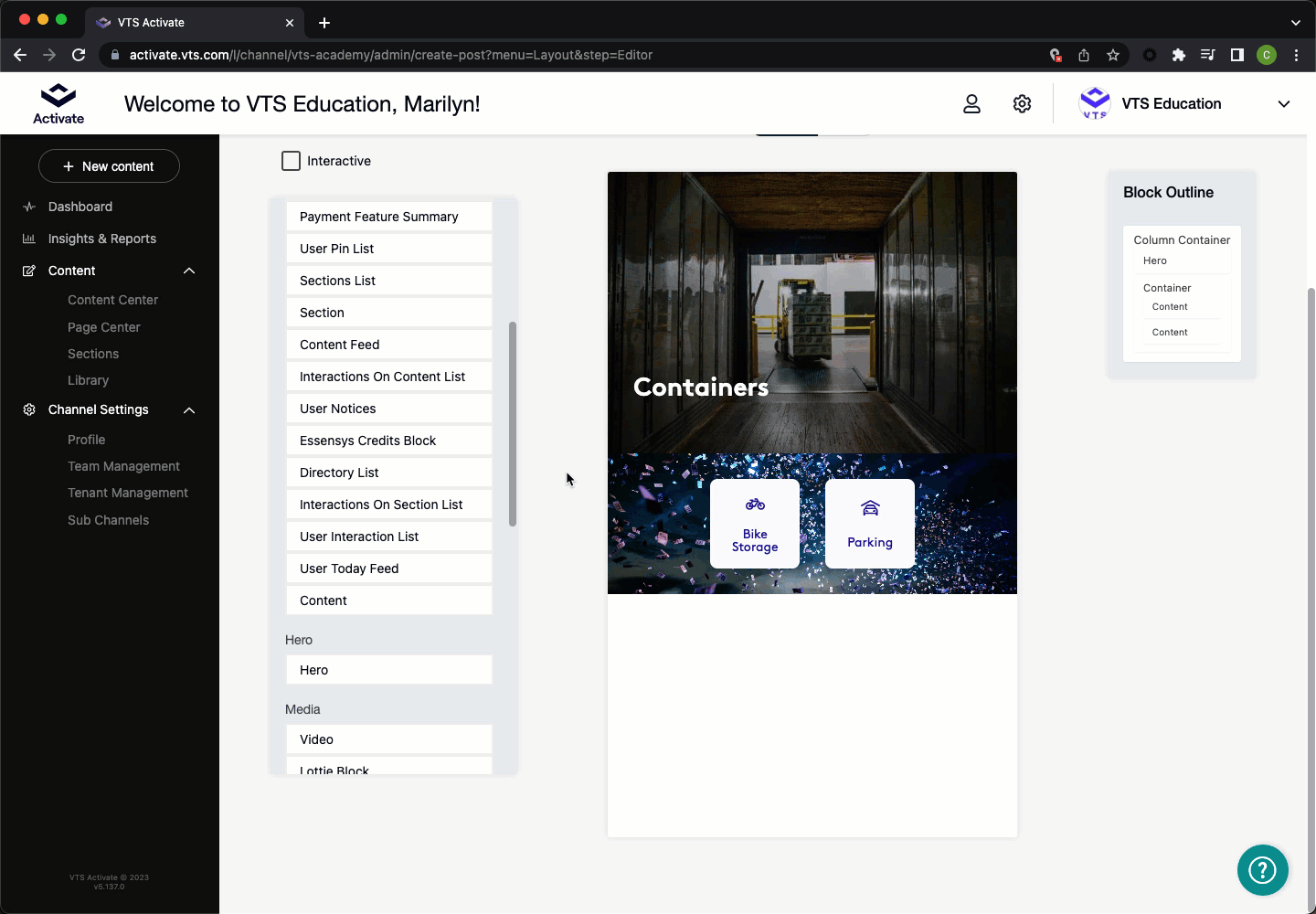Open the media control playlist icon

pos(1208,55)
